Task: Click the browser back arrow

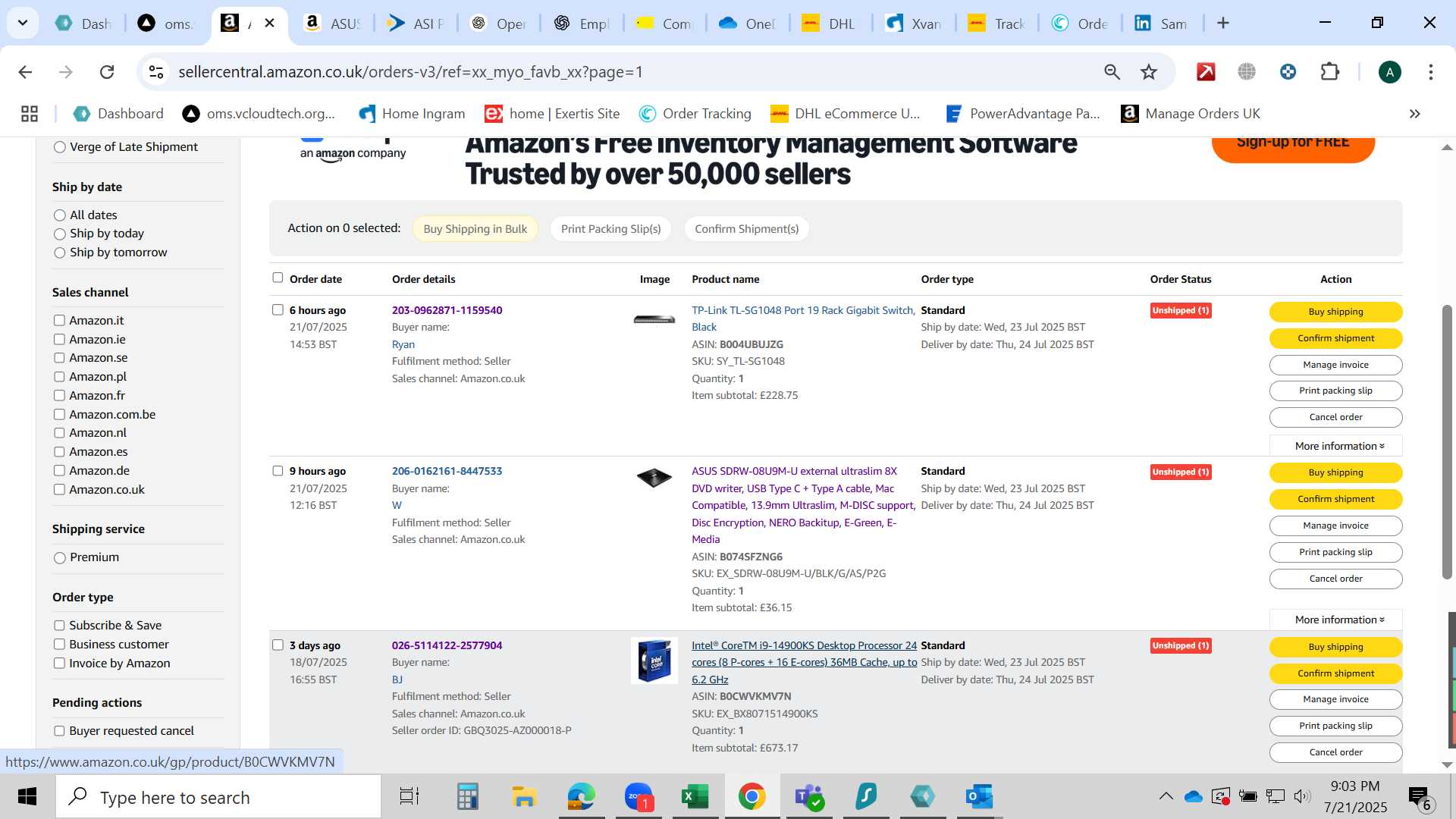Action: pyautogui.click(x=25, y=72)
